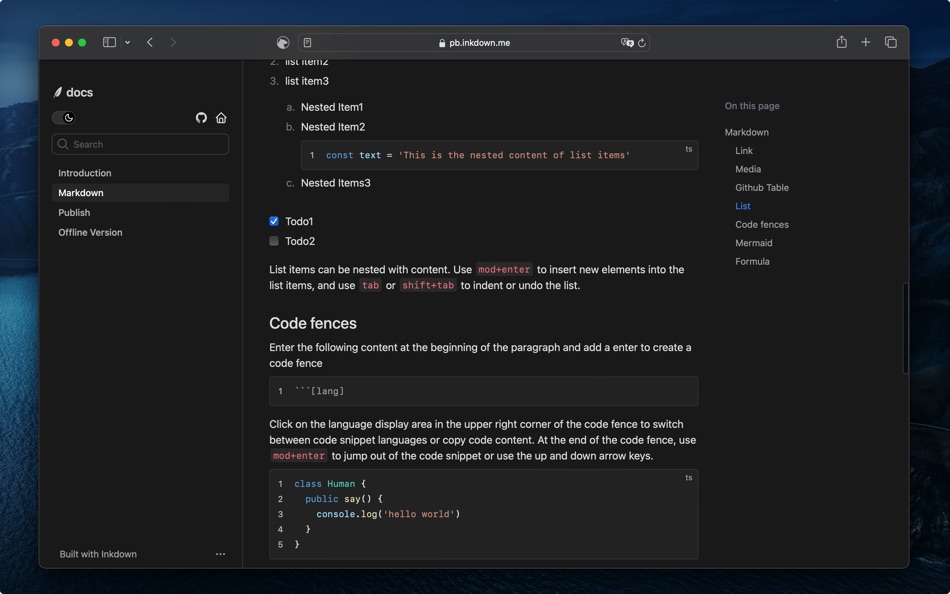950x594 pixels.
Task: Go to the home icon
Action: 221,118
